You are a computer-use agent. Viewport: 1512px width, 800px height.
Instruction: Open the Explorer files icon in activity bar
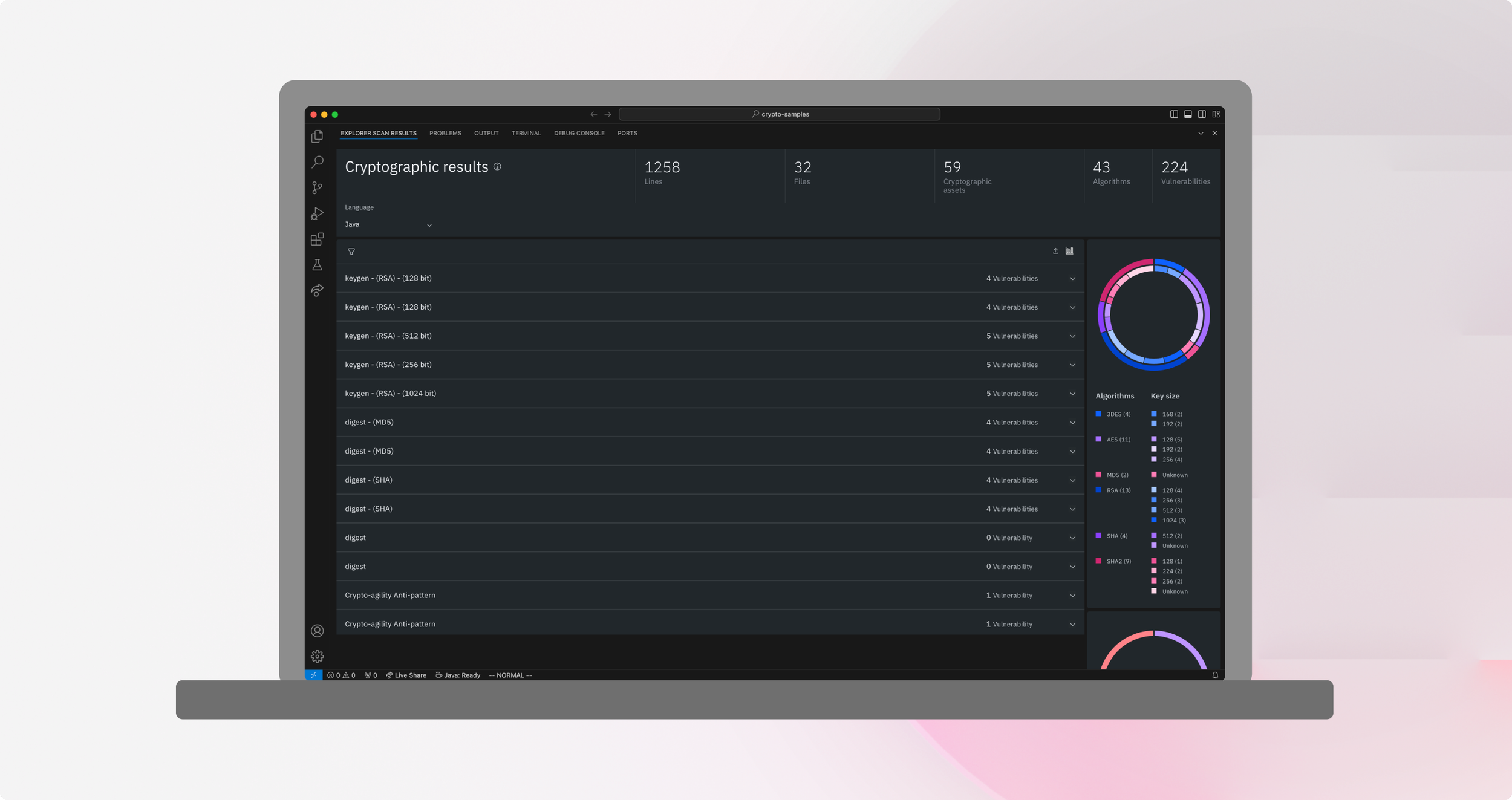tap(317, 137)
